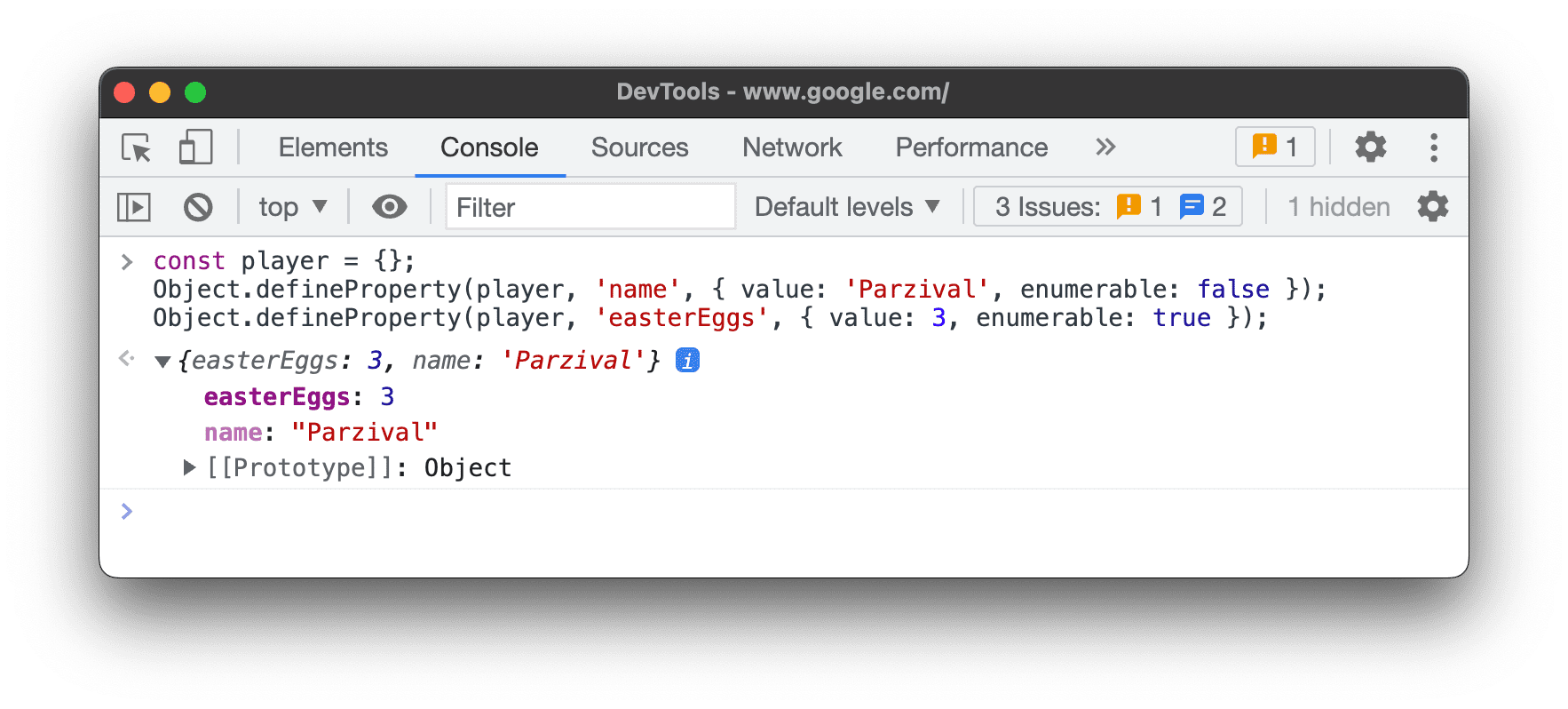Switch to the Elements panel
This screenshot has width=1568, height=709.
point(333,147)
